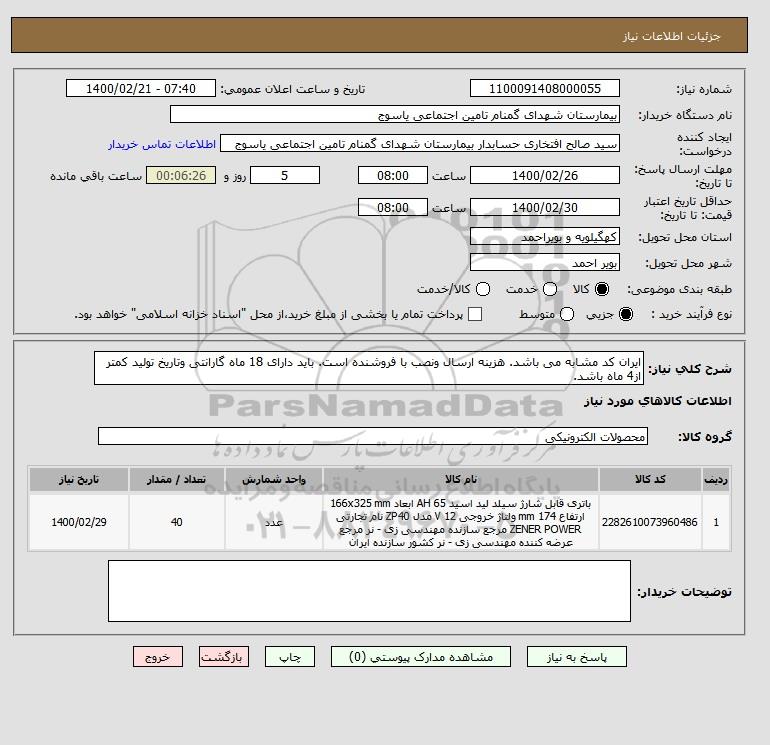The width and height of the screenshot is (770, 745).
Task: Toggle the اسناد خزانه اسلامی payment checkbox
Action: tap(475, 314)
